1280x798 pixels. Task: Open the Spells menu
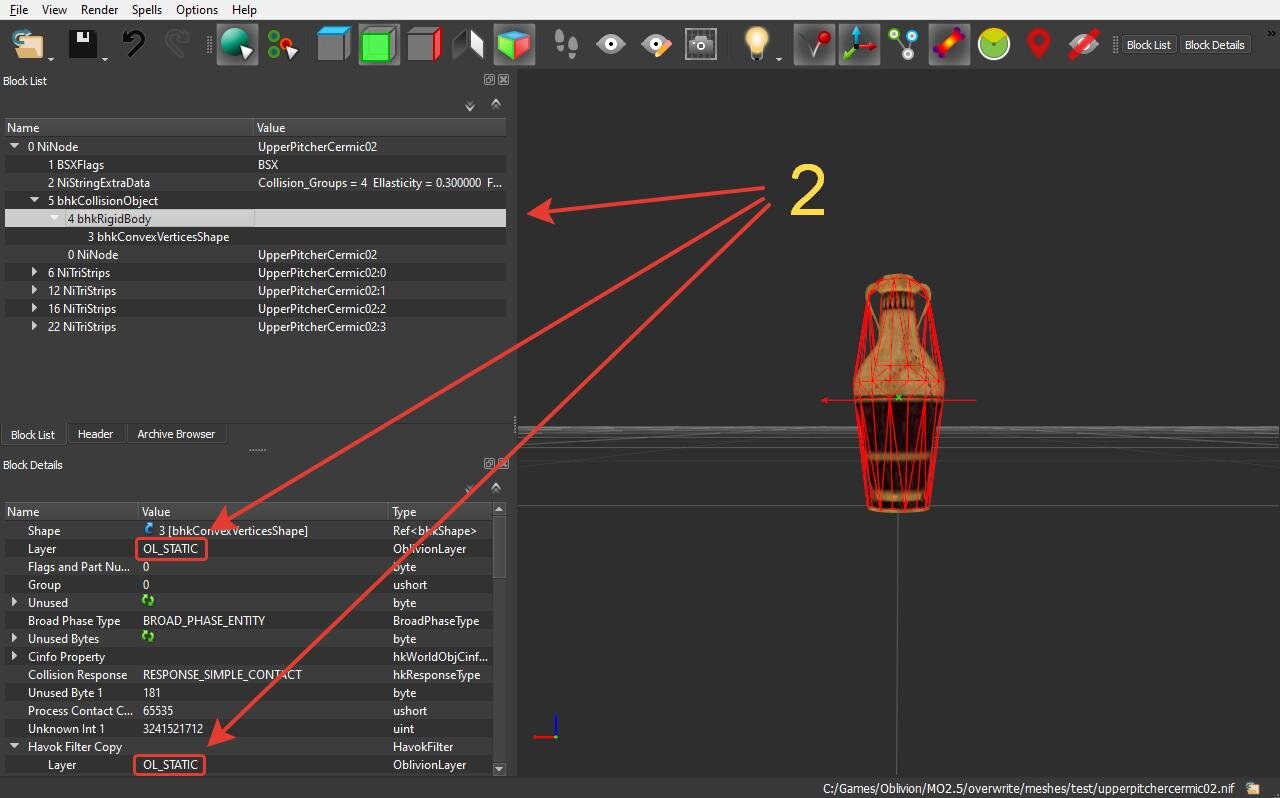147,9
